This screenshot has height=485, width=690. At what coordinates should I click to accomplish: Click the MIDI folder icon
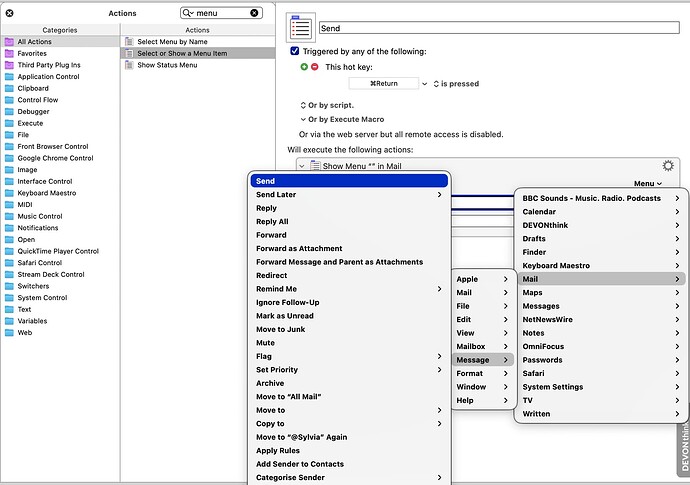[x=9, y=205]
